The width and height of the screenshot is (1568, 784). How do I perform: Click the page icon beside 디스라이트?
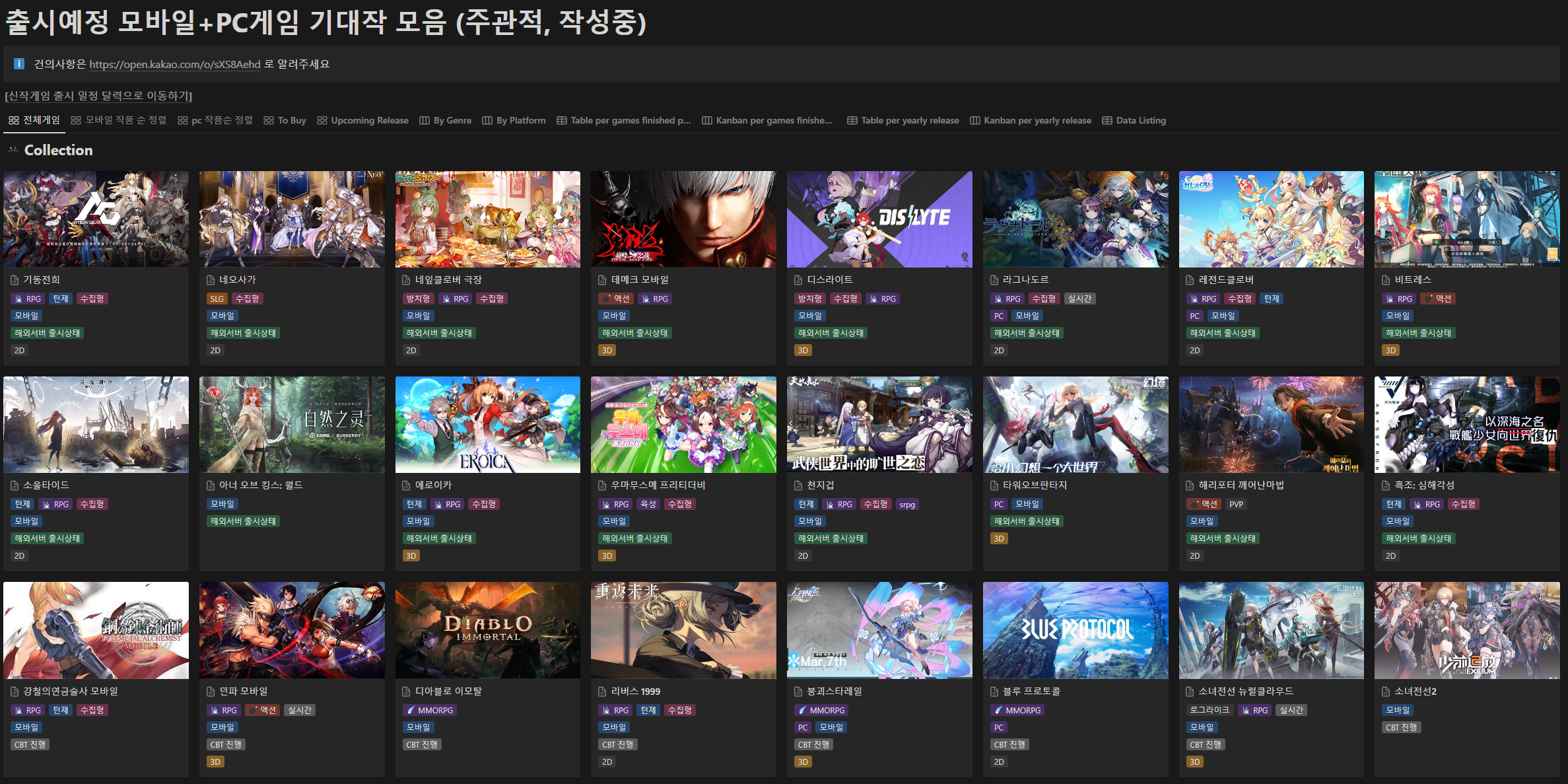tap(798, 280)
